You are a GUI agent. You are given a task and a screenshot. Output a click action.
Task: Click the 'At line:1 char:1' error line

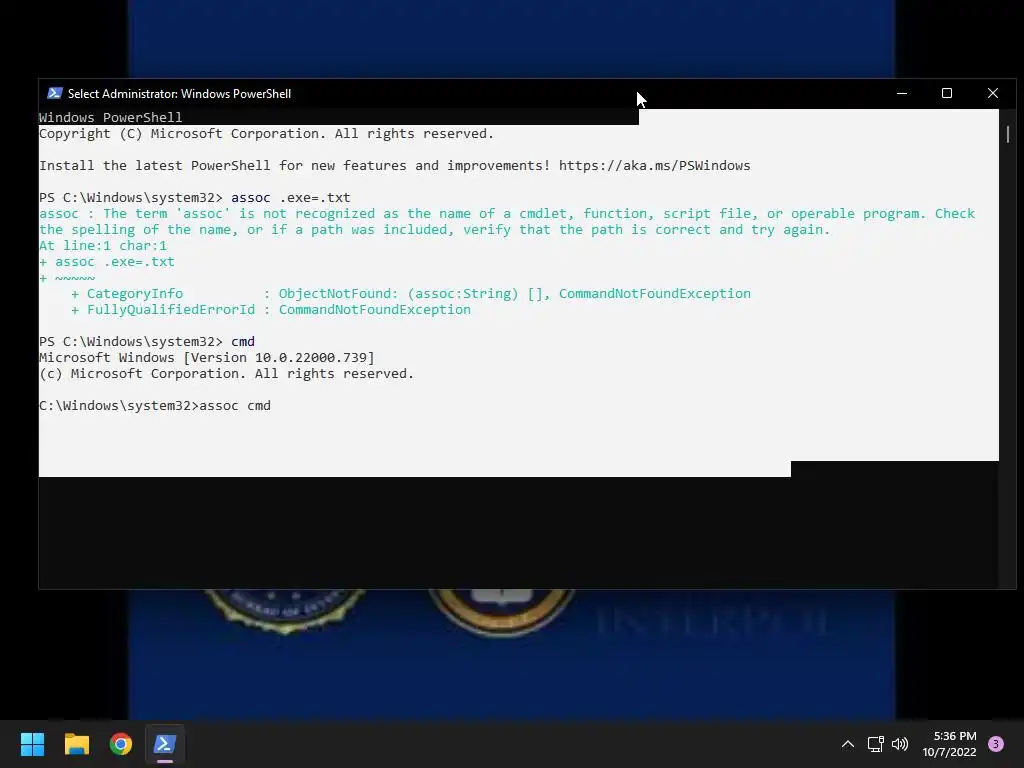pyautogui.click(x=103, y=246)
